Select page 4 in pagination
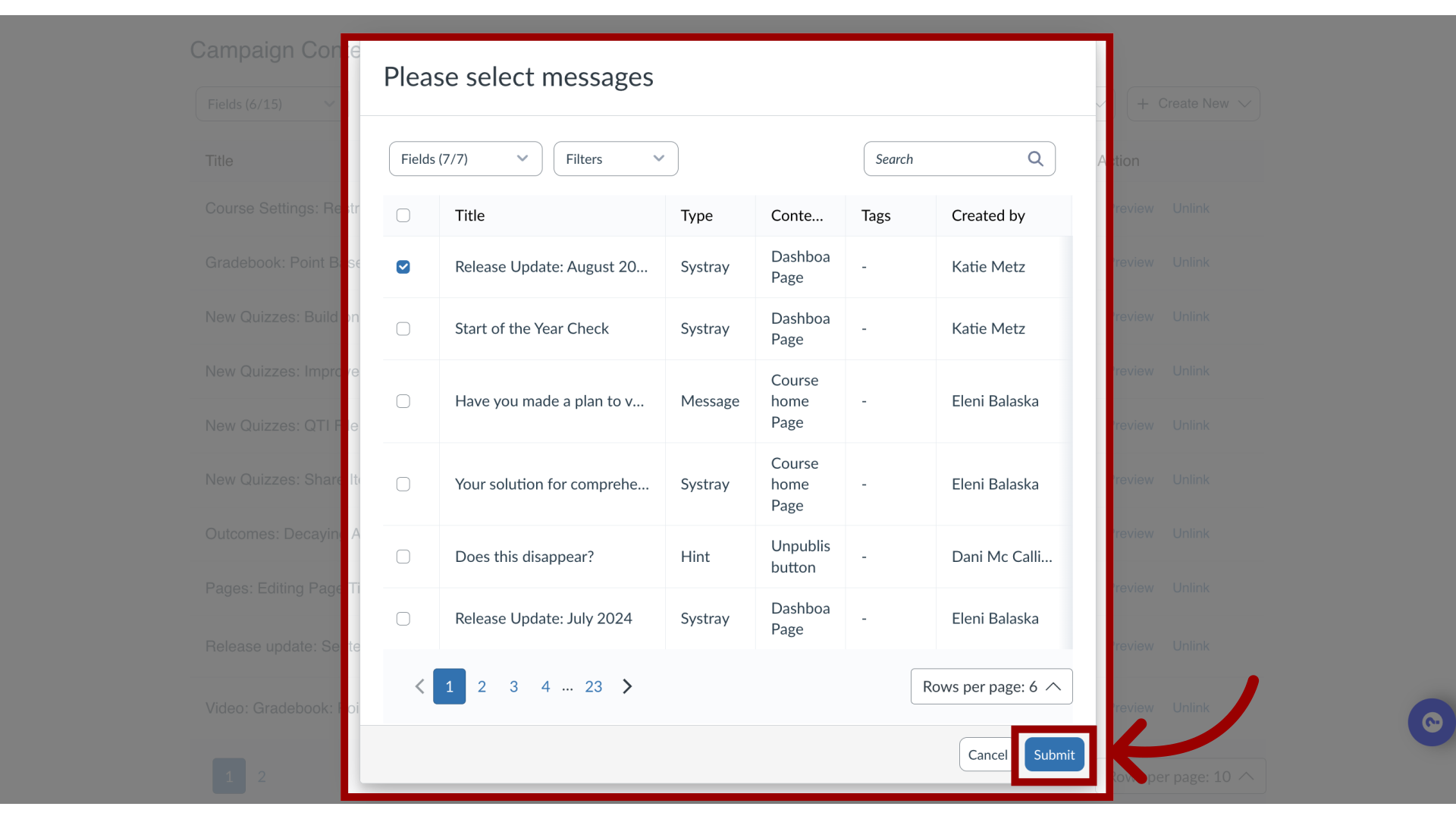This screenshot has height=819, width=1456. (545, 686)
